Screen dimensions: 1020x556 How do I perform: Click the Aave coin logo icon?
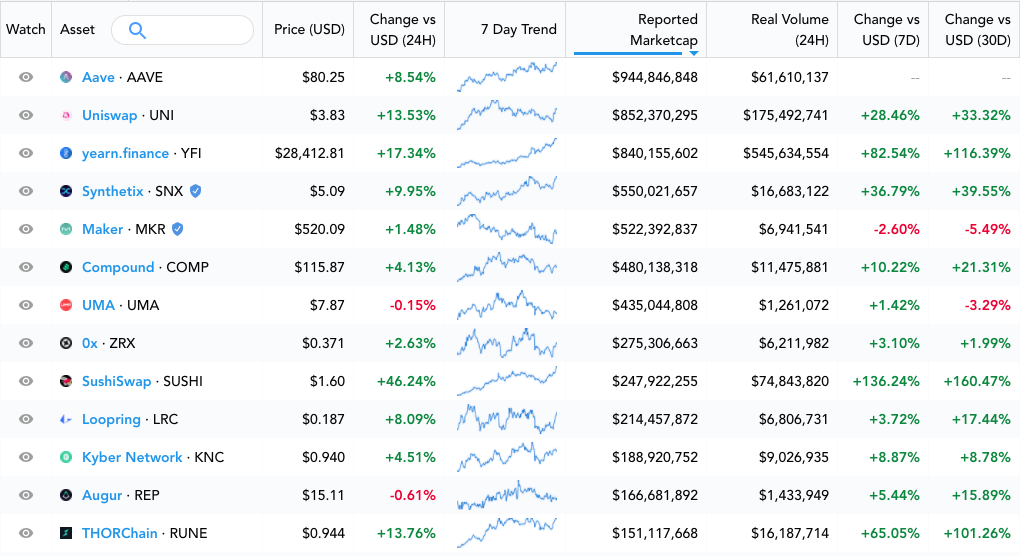click(66, 77)
